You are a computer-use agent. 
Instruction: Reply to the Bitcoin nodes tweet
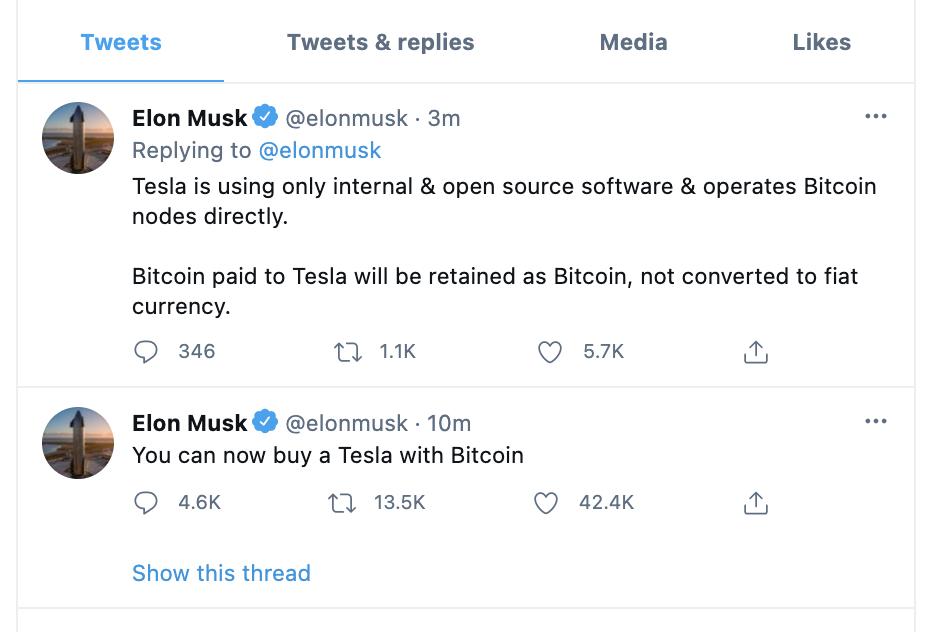(x=146, y=352)
